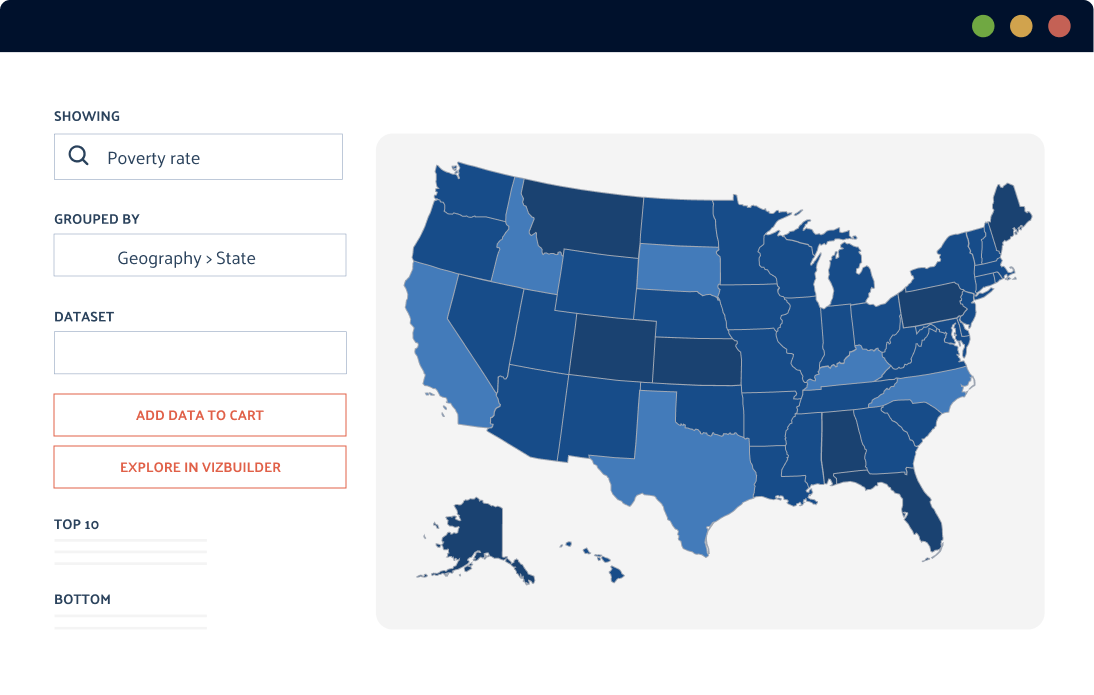Click Add Data to Cart
This screenshot has width=1094, height=695.
199,414
